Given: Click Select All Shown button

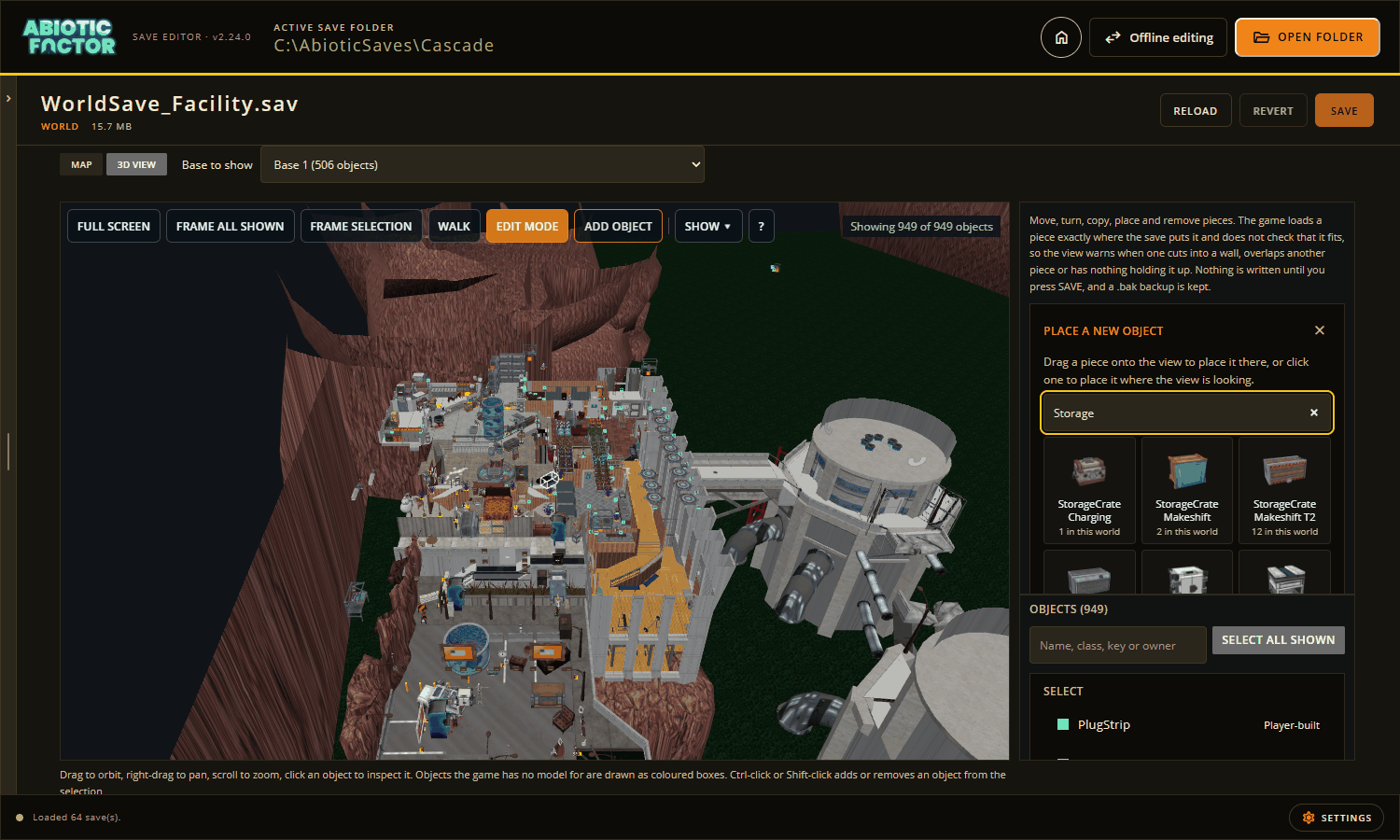Looking at the screenshot, I should tap(1278, 640).
